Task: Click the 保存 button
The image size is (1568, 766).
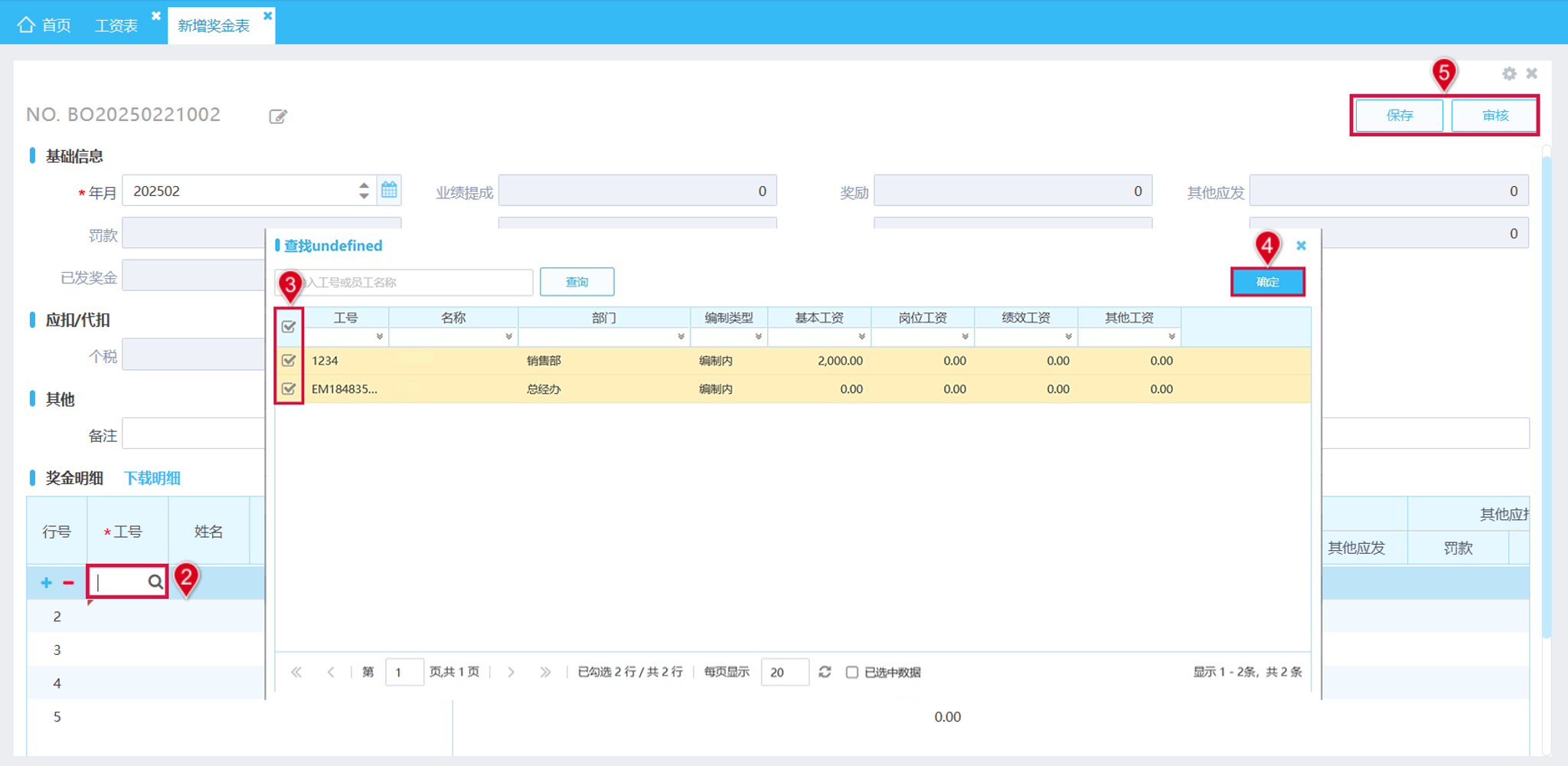Action: pyautogui.click(x=1399, y=115)
